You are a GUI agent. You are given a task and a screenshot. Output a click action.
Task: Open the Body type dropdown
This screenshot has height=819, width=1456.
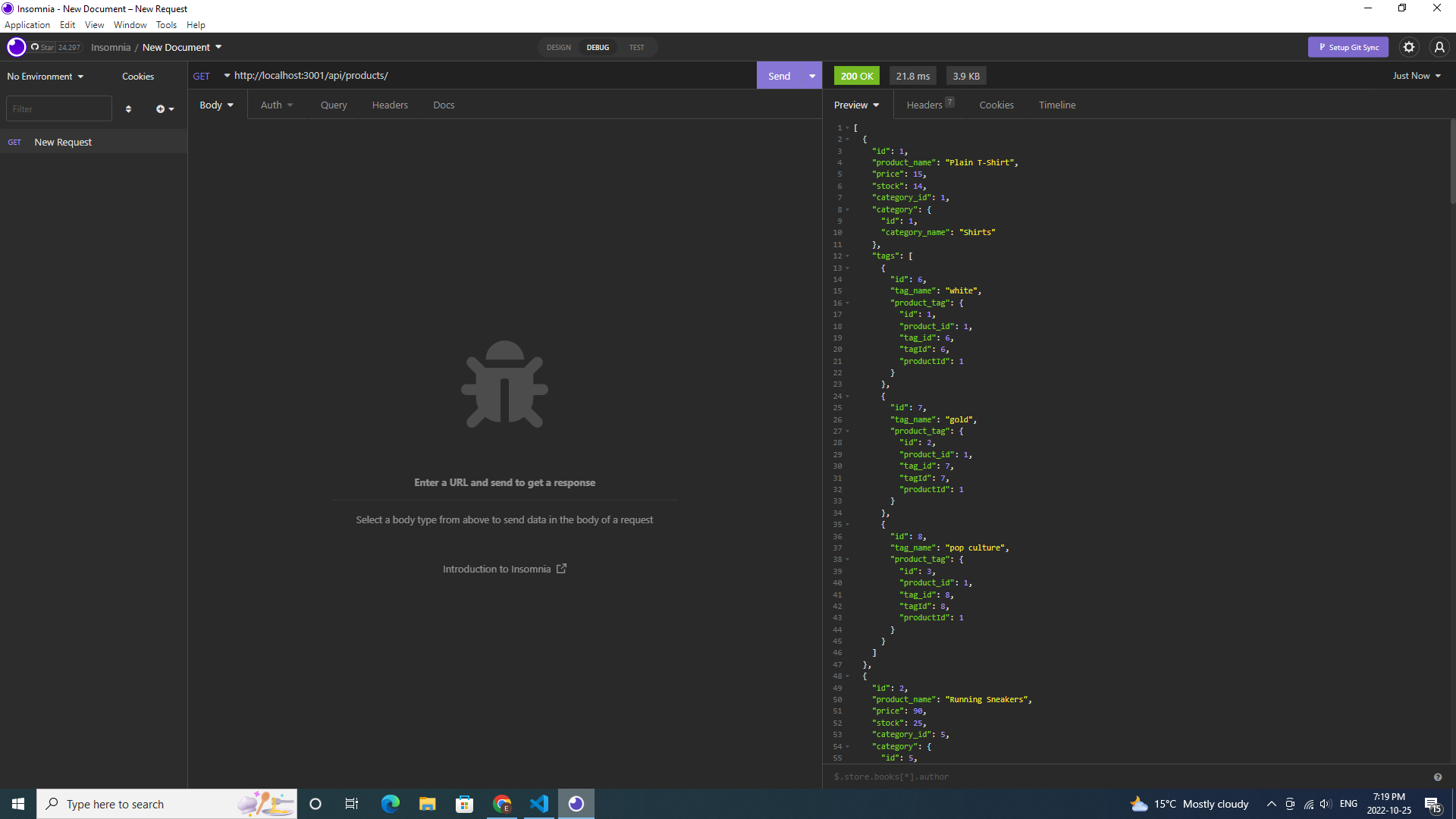(217, 105)
